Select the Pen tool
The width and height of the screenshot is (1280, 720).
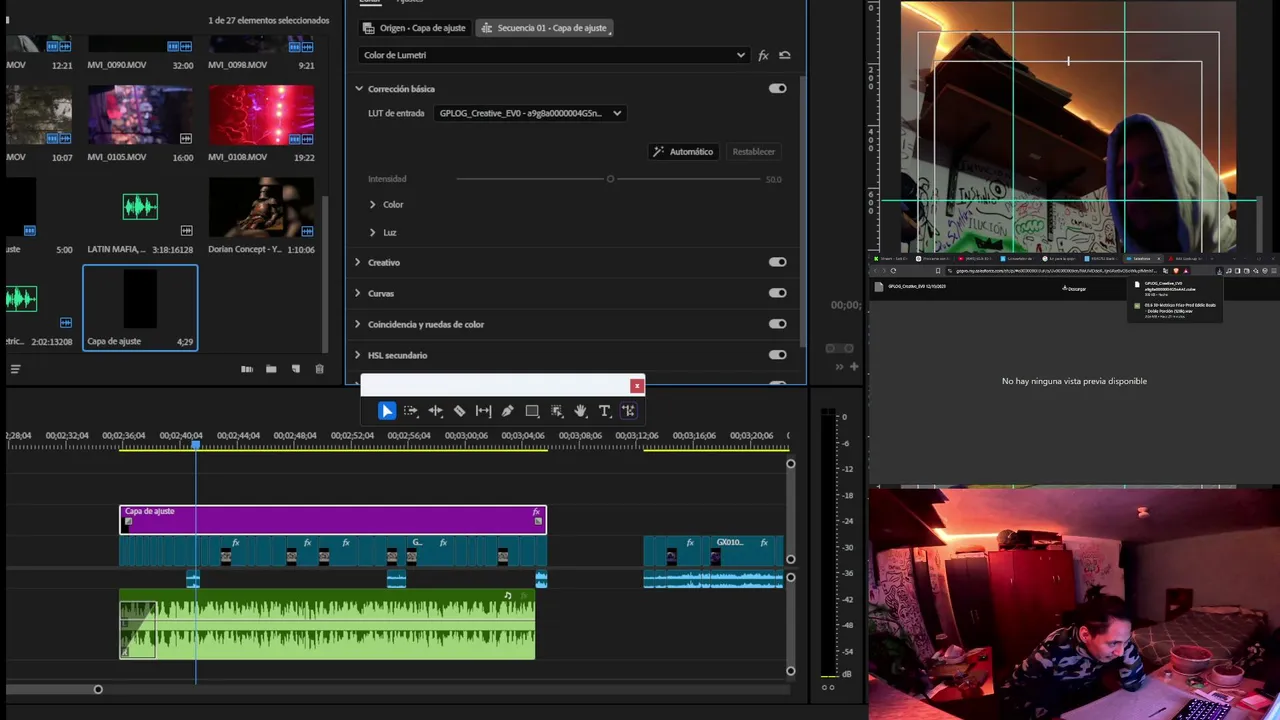tap(508, 411)
